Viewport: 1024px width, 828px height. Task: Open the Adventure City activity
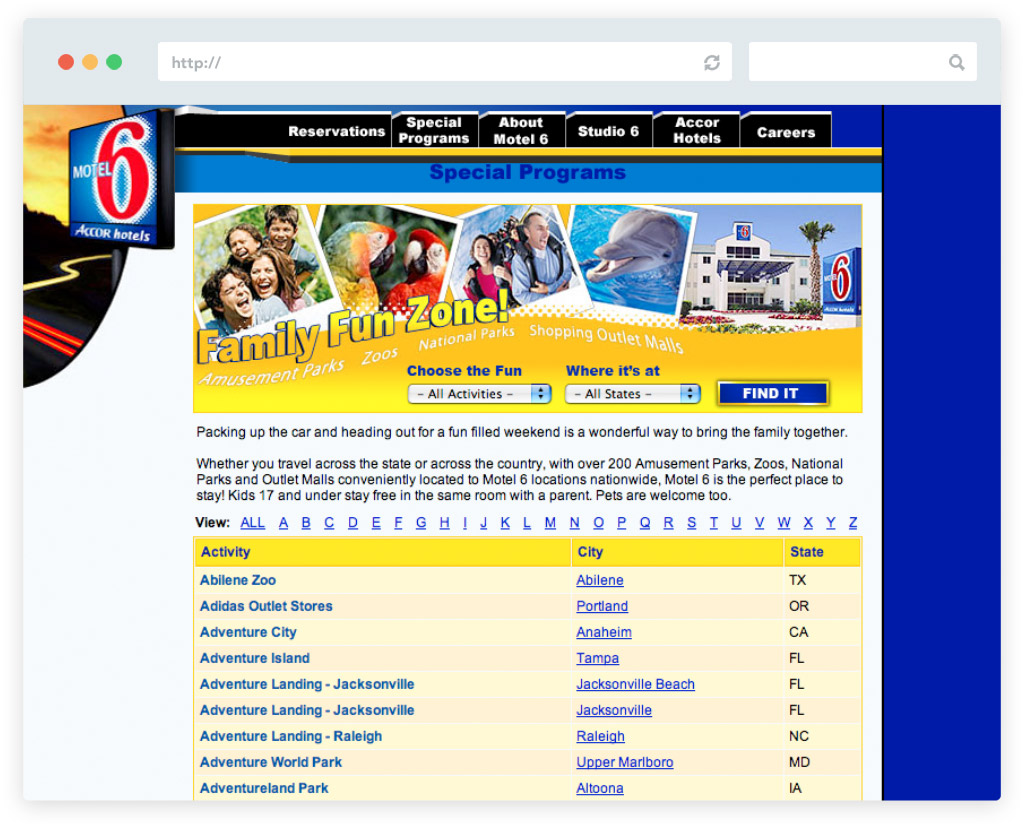coord(248,632)
